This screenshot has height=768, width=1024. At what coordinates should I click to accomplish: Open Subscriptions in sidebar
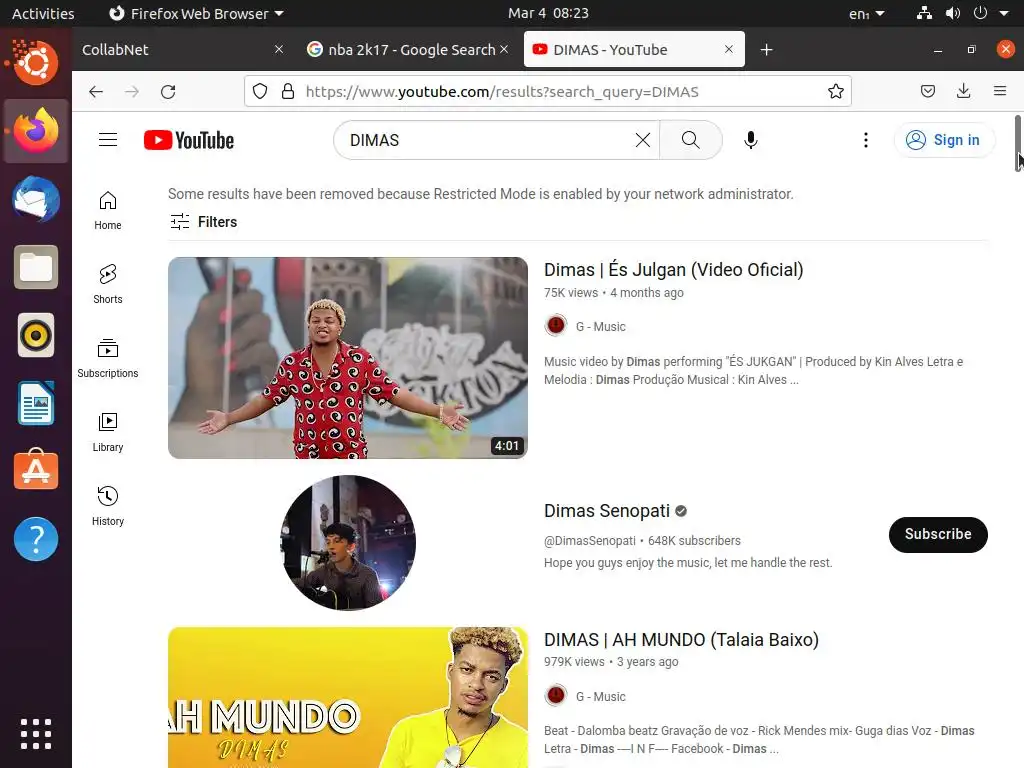(x=108, y=359)
